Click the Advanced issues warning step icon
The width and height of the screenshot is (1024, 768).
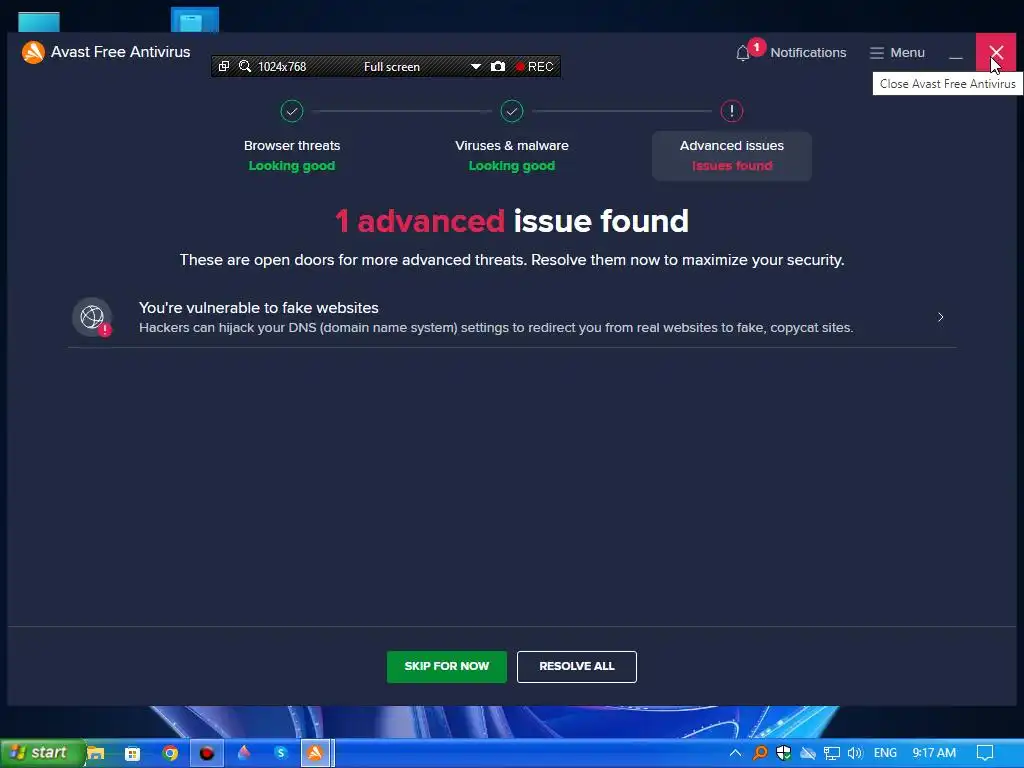[731, 111]
